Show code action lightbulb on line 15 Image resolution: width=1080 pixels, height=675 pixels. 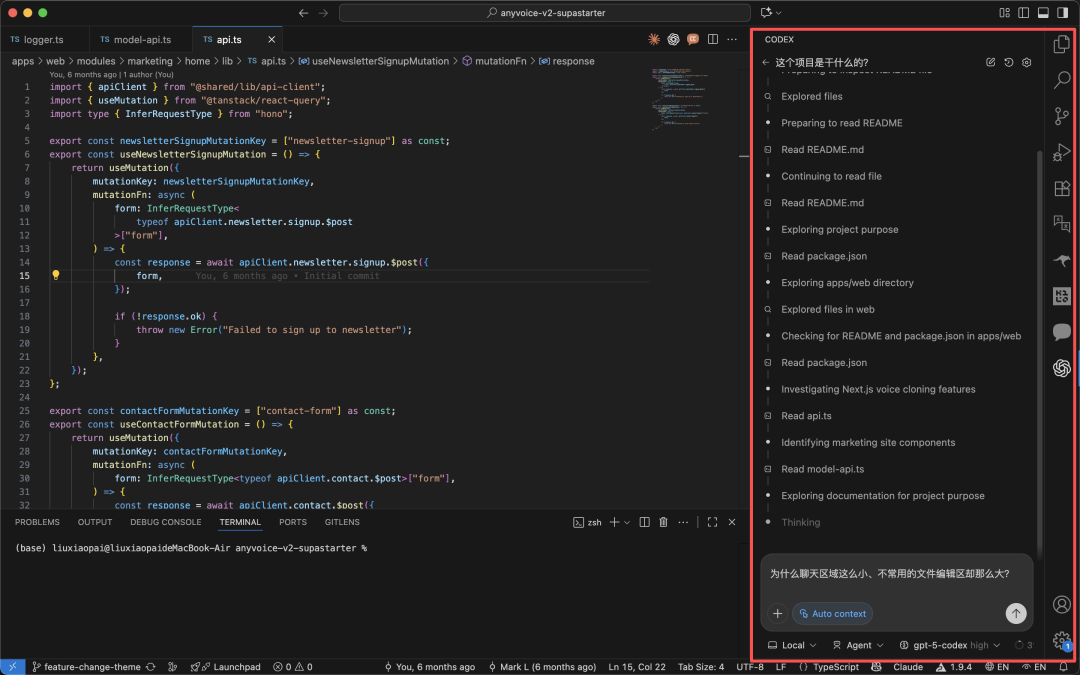[56, 275]
